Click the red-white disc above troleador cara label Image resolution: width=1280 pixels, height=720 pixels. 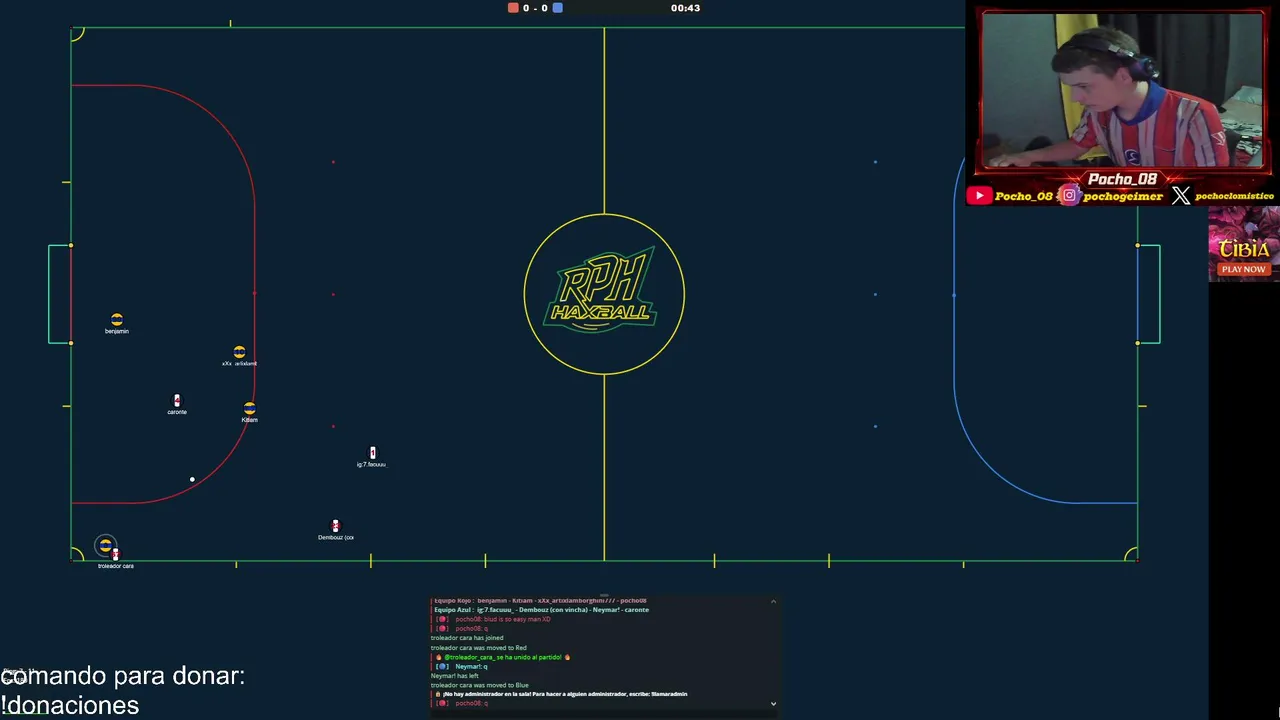[x=115, y=555]
